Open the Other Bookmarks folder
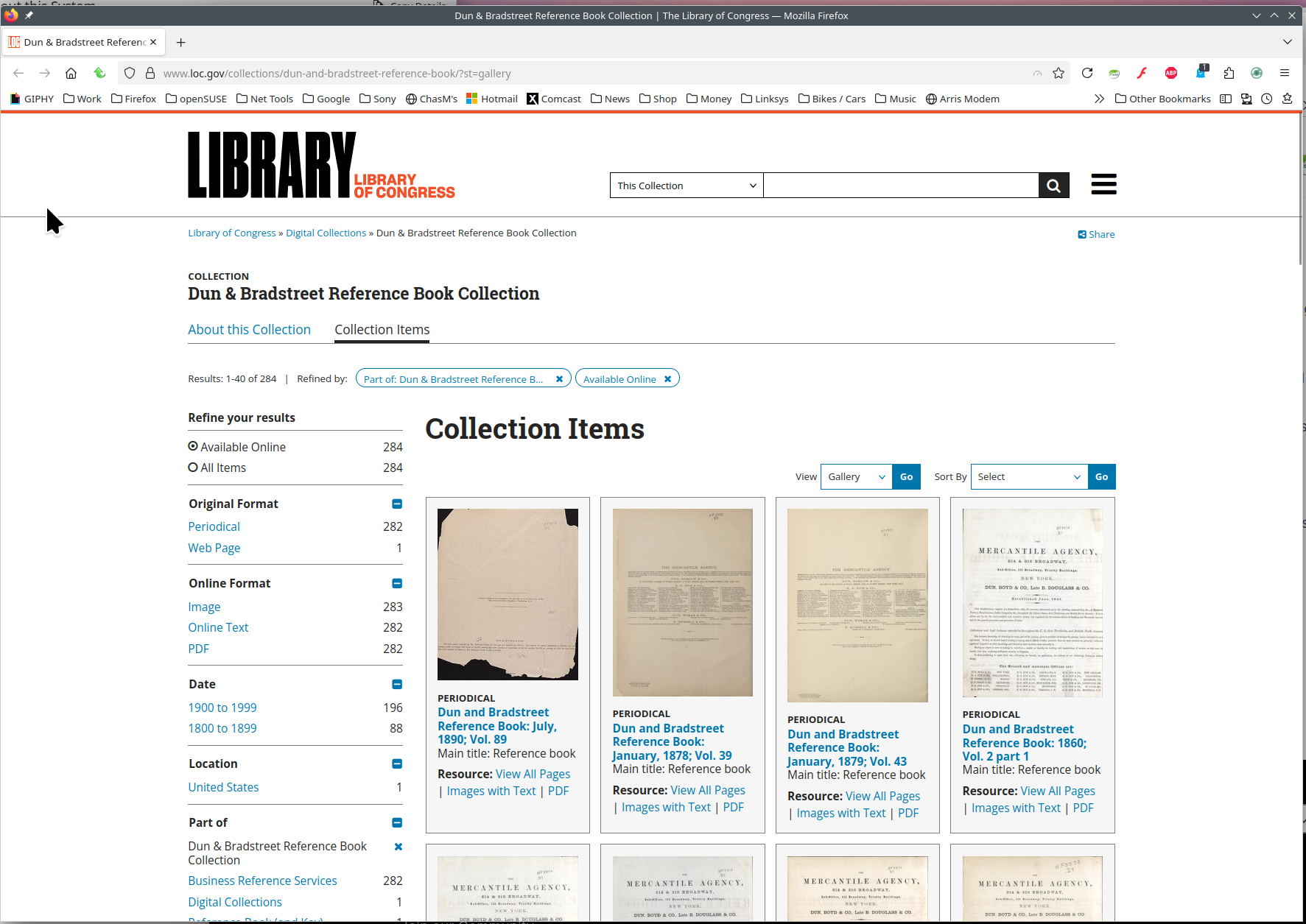 tap(1163, 99)
